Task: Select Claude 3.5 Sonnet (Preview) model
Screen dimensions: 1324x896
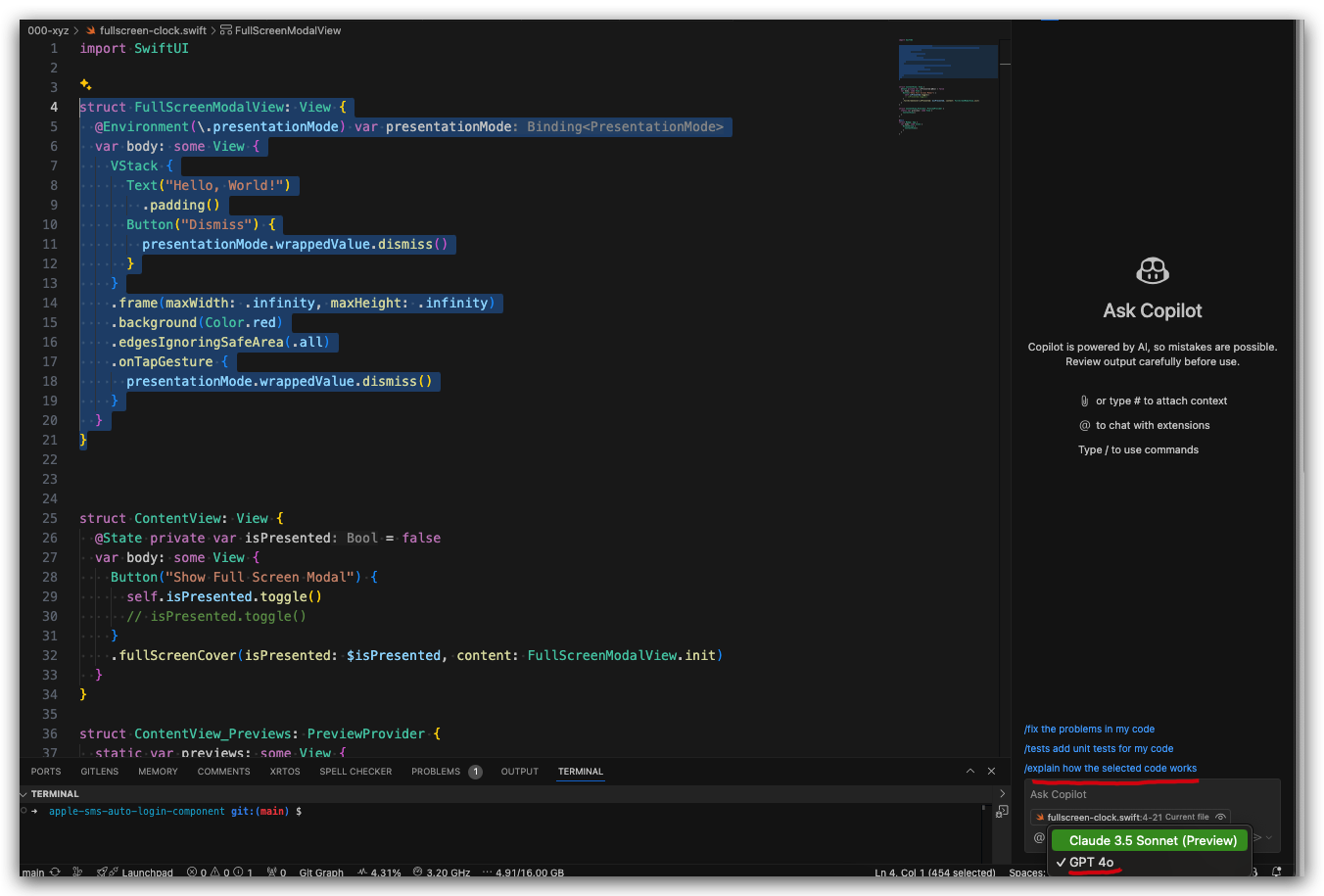Action: [1152, 840]
